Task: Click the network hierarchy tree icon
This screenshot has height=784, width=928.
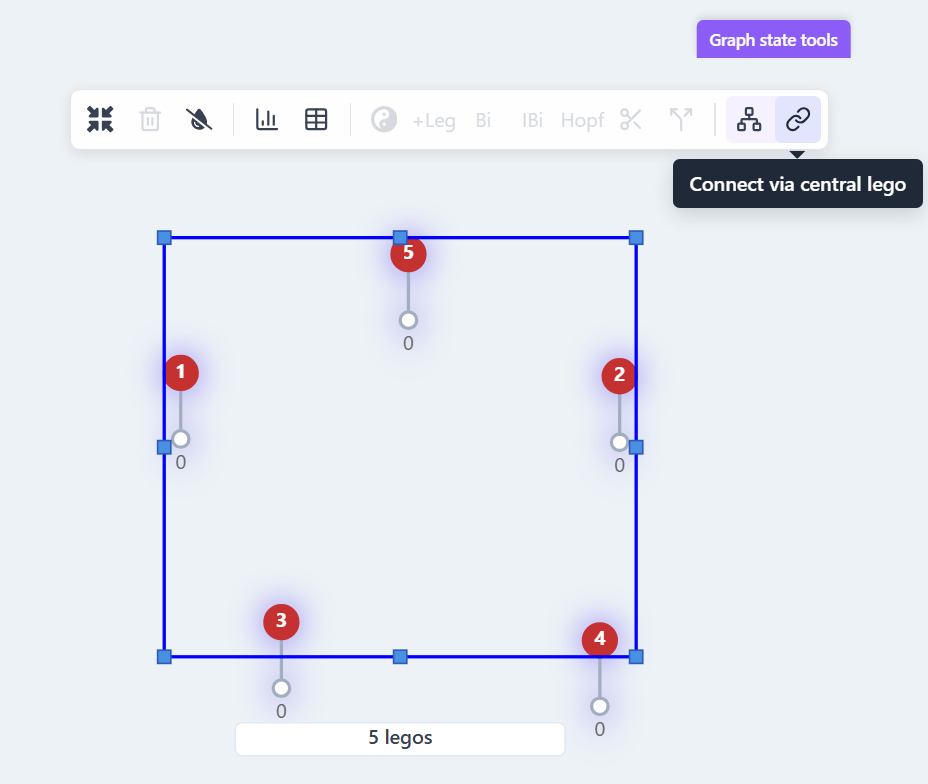Action: tap(749, 120)
